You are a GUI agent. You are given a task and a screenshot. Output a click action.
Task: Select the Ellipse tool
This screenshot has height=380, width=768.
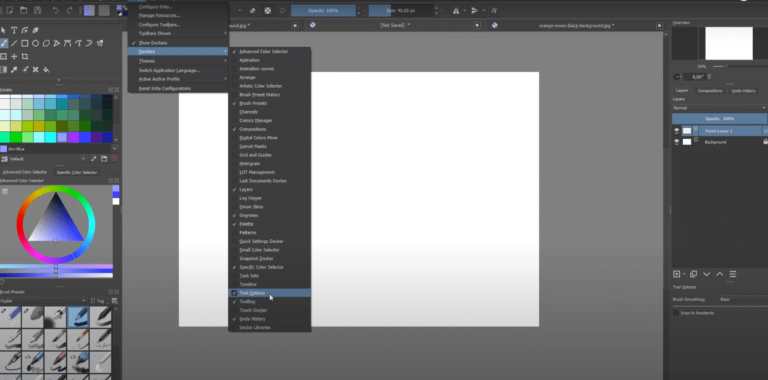tap(35, 43)
